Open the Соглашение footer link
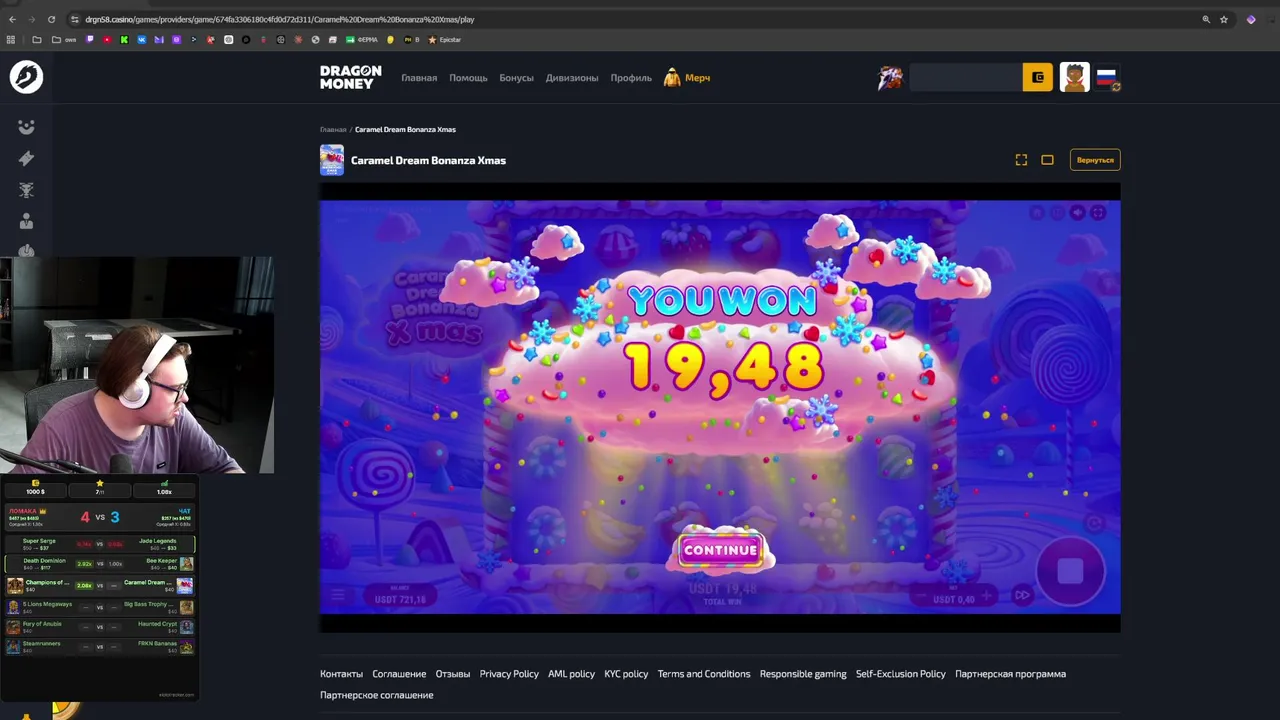Viewport: 1280px width, 720px height. (x=399, y=674)
